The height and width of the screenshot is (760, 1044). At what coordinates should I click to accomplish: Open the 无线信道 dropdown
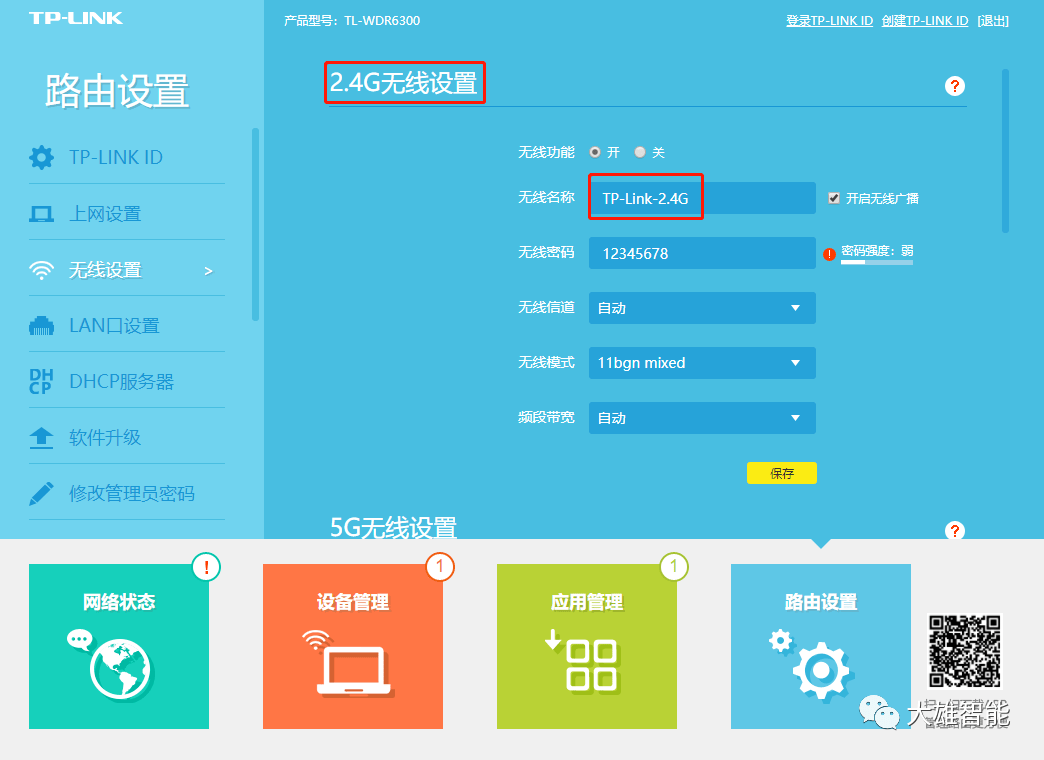701,308
